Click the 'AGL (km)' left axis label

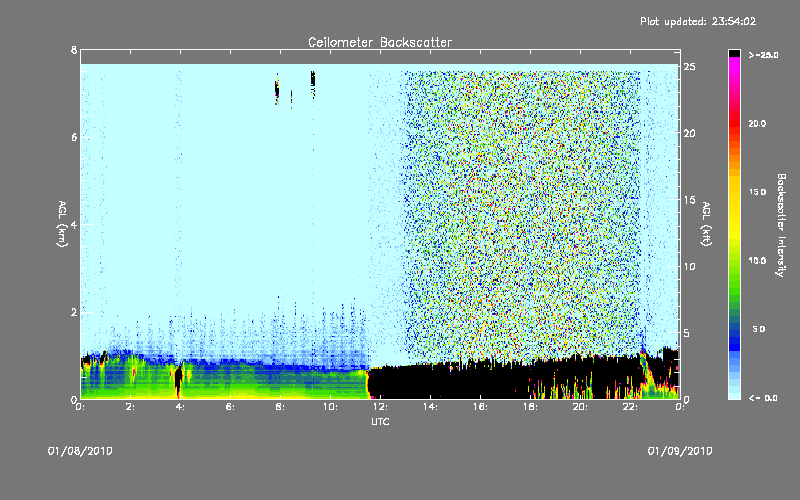tap(62, 224)
